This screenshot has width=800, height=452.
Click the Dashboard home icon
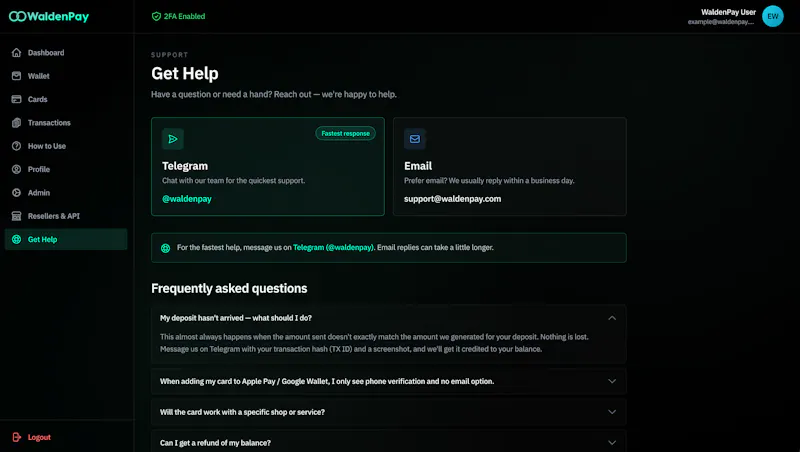pyautogui.click(x=16, y=53)
